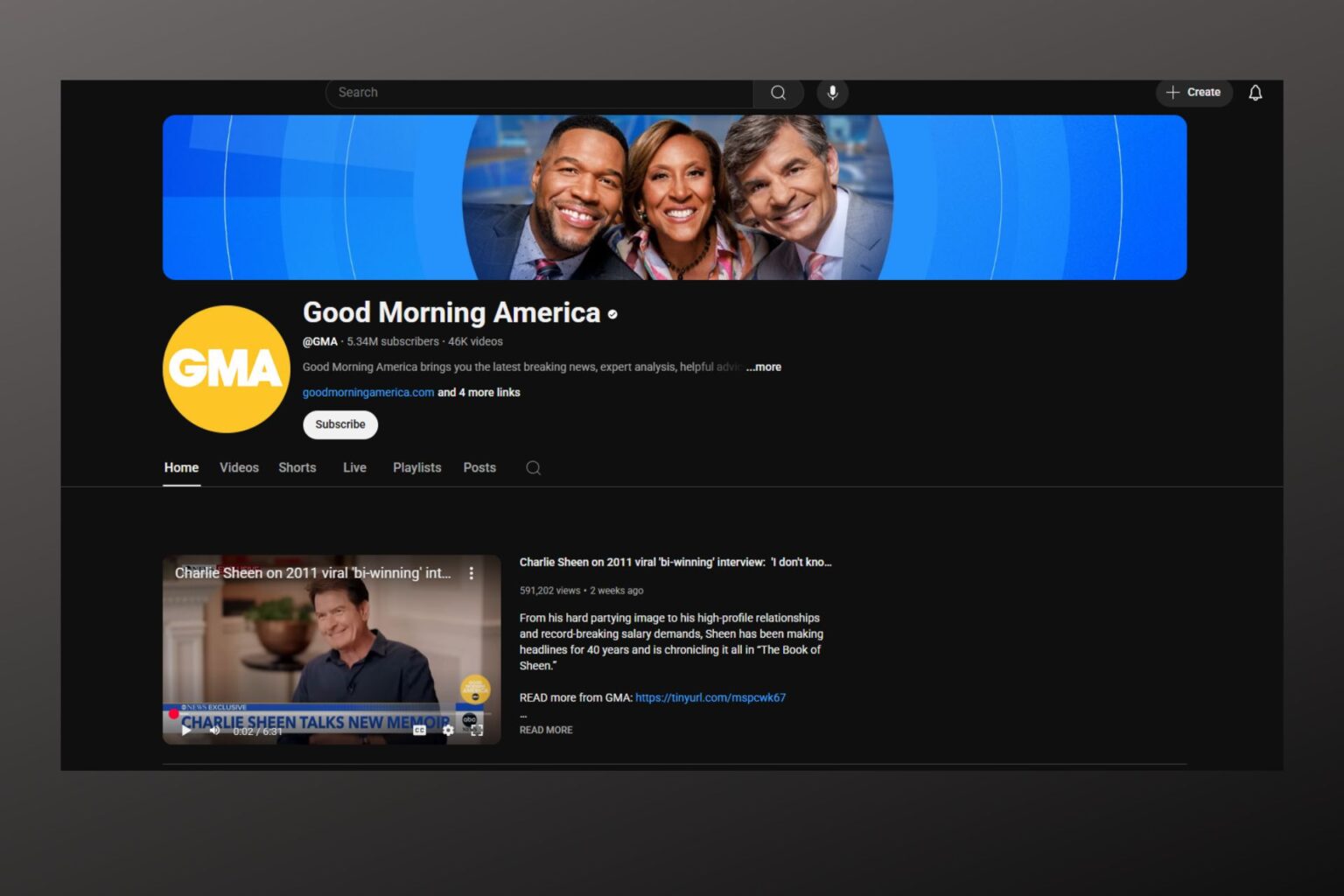
Task: Expand video description with READ MORE
Action: click(x=546, y=730)
